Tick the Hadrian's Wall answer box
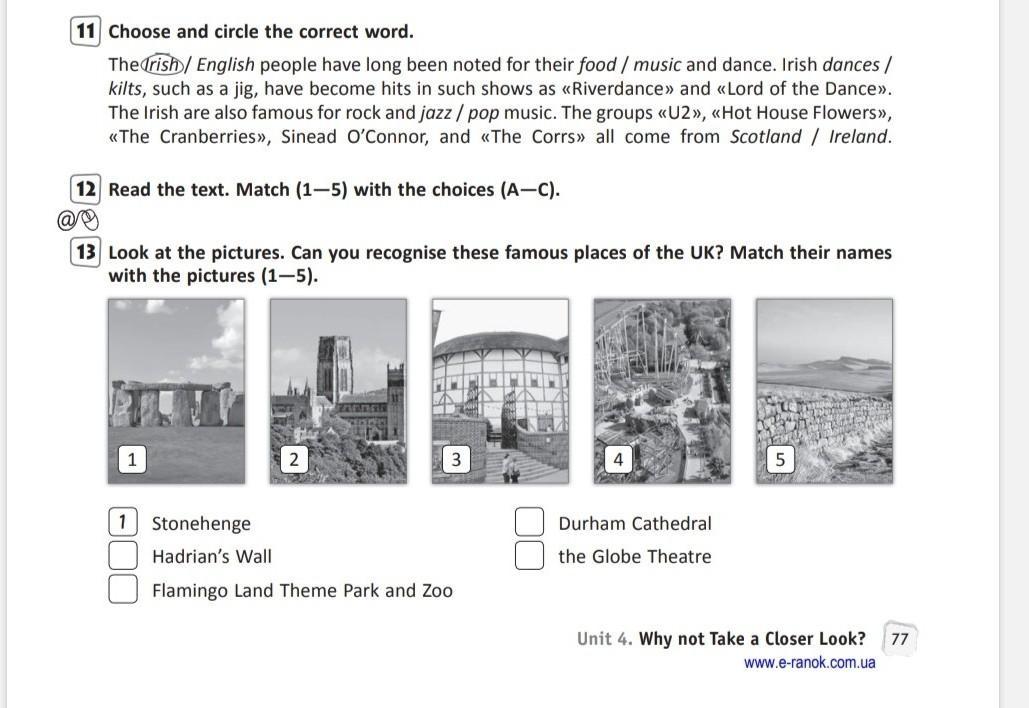 tap(122, 555)
